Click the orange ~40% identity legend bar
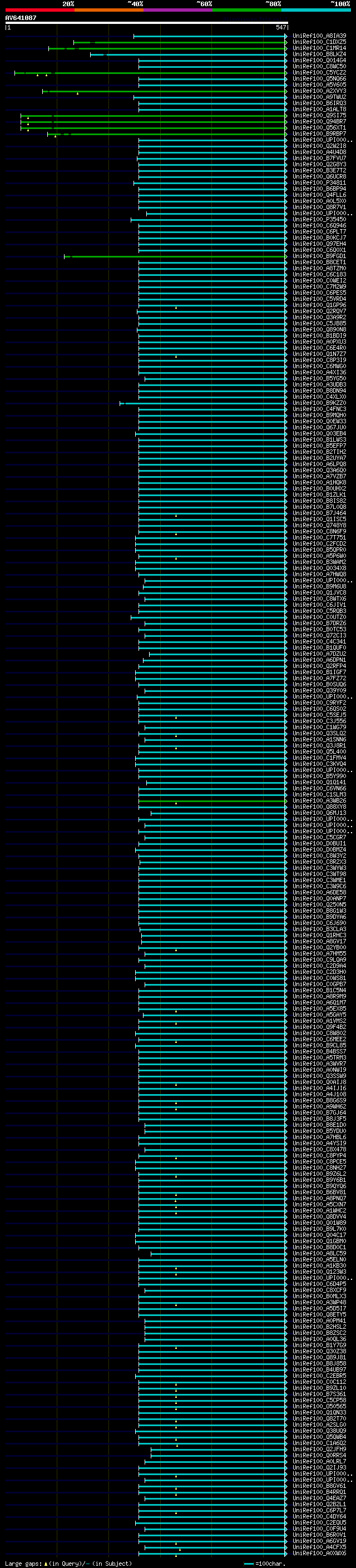Image resolution: width=356 pixels, height=1568 pixels. coord(109,10)
